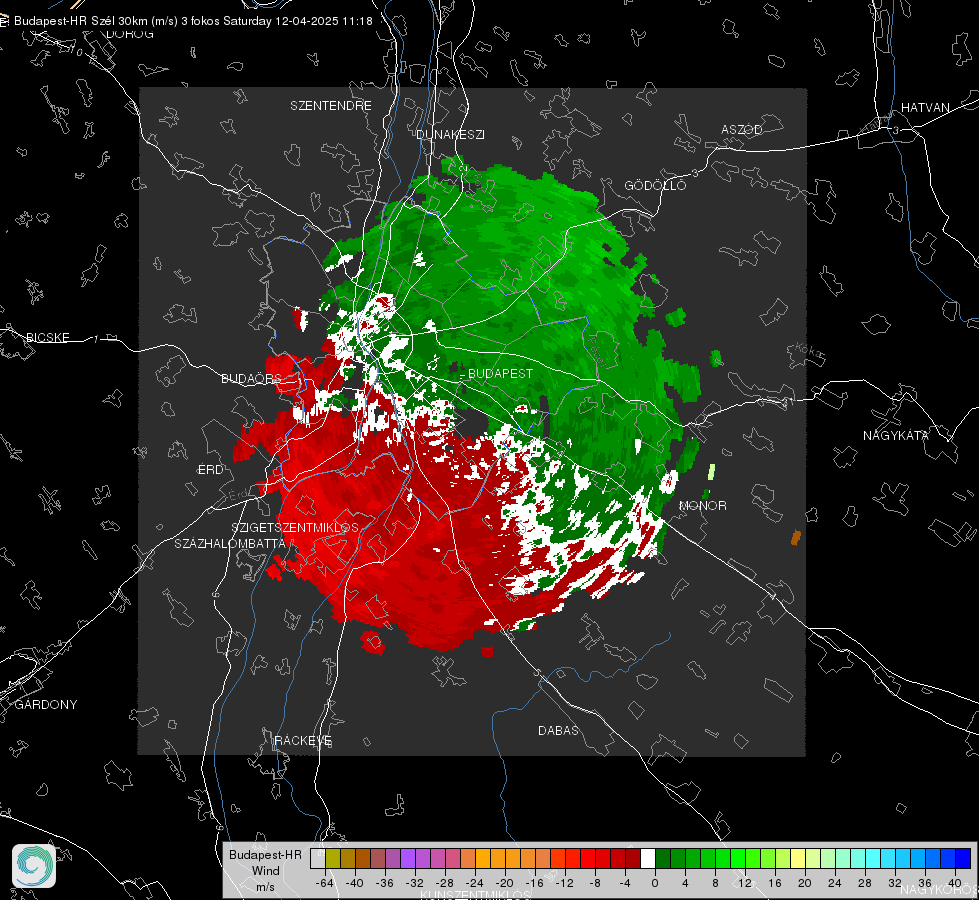
Task: Click the SZENTENDRE town label
Action: click(331, 106)
